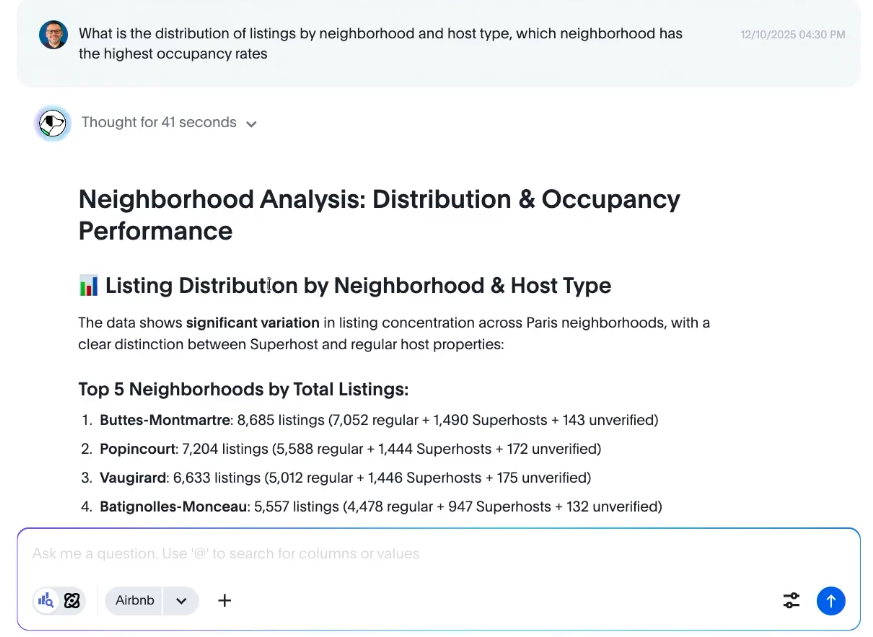Viewport: 873px width, 637px height.
Task: Click the bar chart emoji in heading
Action: point(89,286)
